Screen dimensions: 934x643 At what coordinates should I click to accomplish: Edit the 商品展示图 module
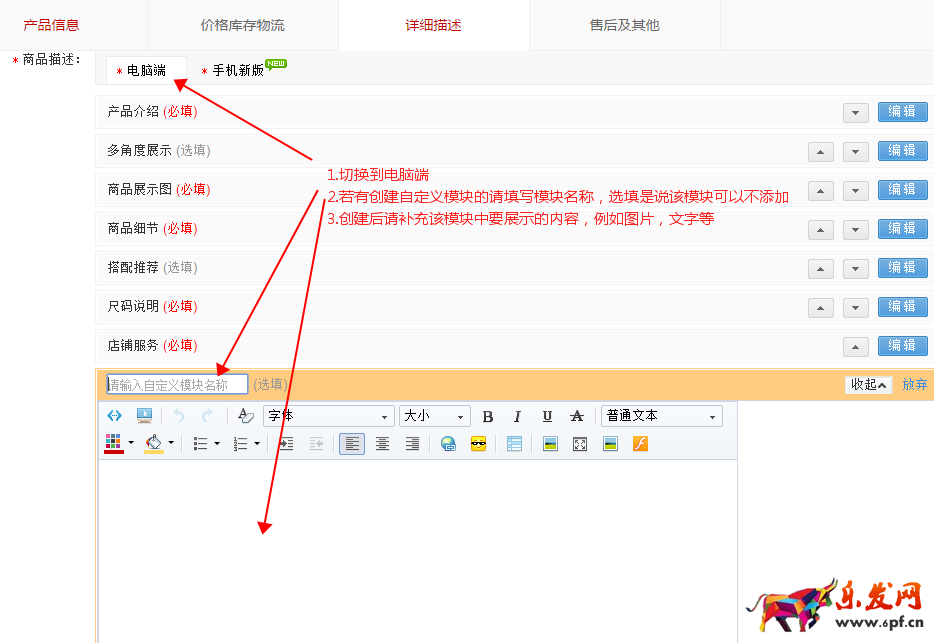pyautogui.click(x=902, y=190)
